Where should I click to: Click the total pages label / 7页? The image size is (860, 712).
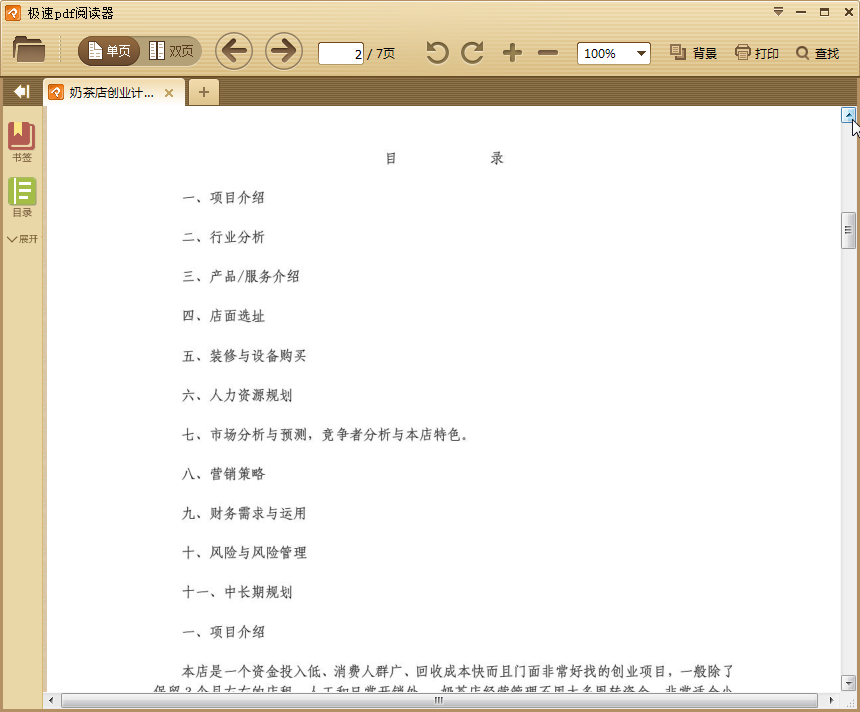[381, 54]
